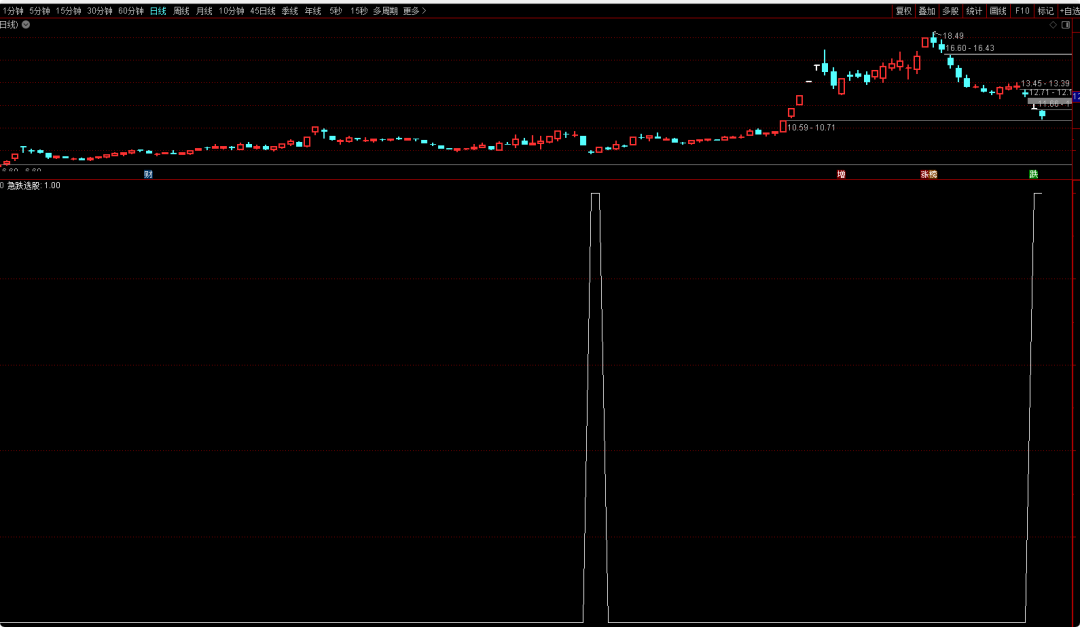The height and width of the screenshot is (627, 1080).
Task: Add stock via +自选 button
Action: tap(1070, 11)
